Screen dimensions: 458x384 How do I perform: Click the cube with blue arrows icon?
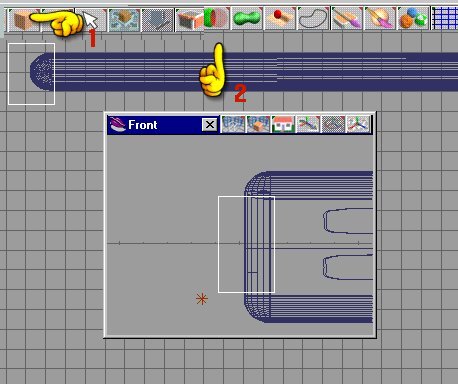tap(124, 20)
